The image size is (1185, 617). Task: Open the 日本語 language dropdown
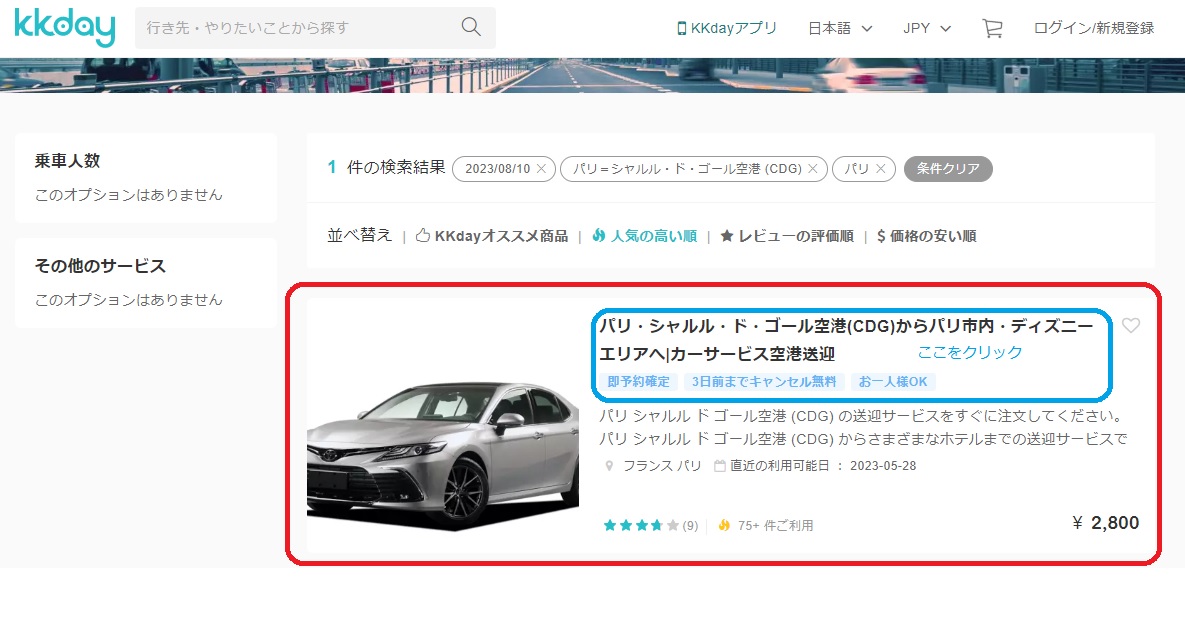click(839, 28)
